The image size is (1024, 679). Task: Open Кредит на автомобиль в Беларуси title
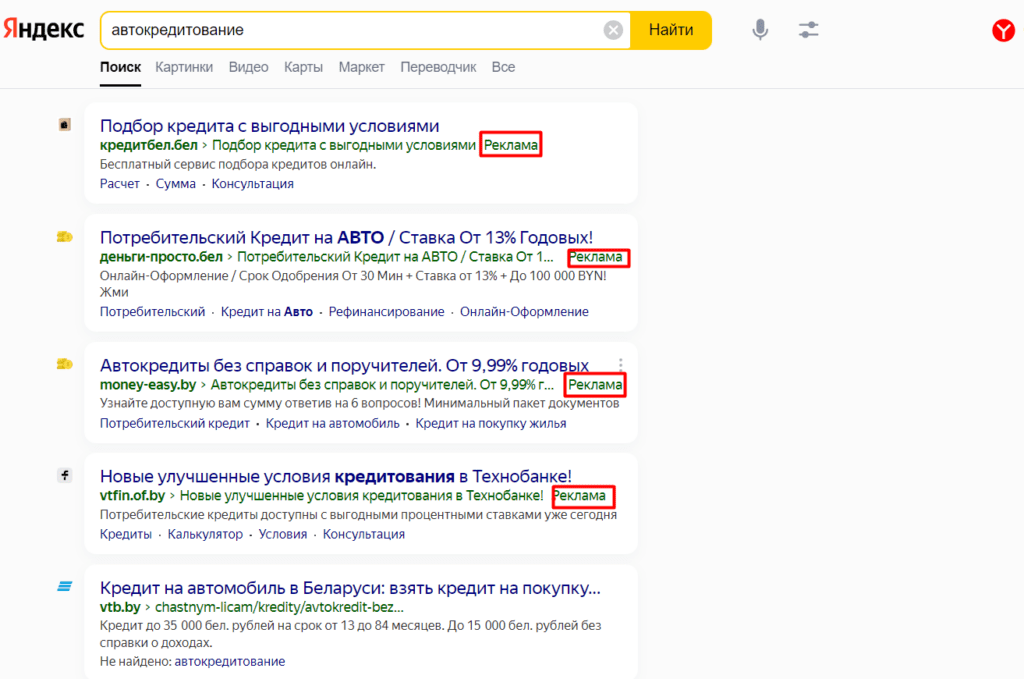tap(350, 588)
